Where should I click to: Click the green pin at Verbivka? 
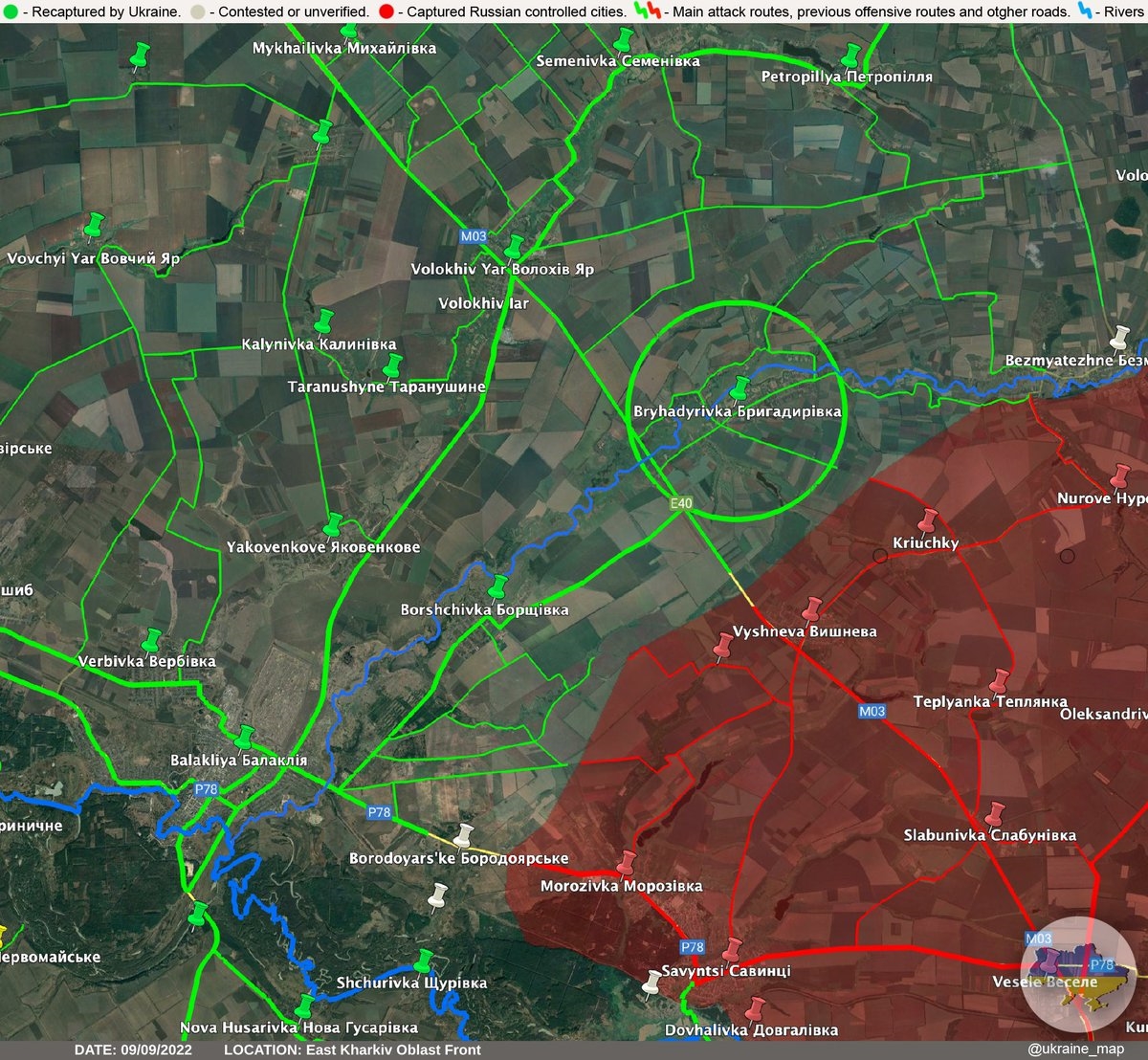click(151, 640)
